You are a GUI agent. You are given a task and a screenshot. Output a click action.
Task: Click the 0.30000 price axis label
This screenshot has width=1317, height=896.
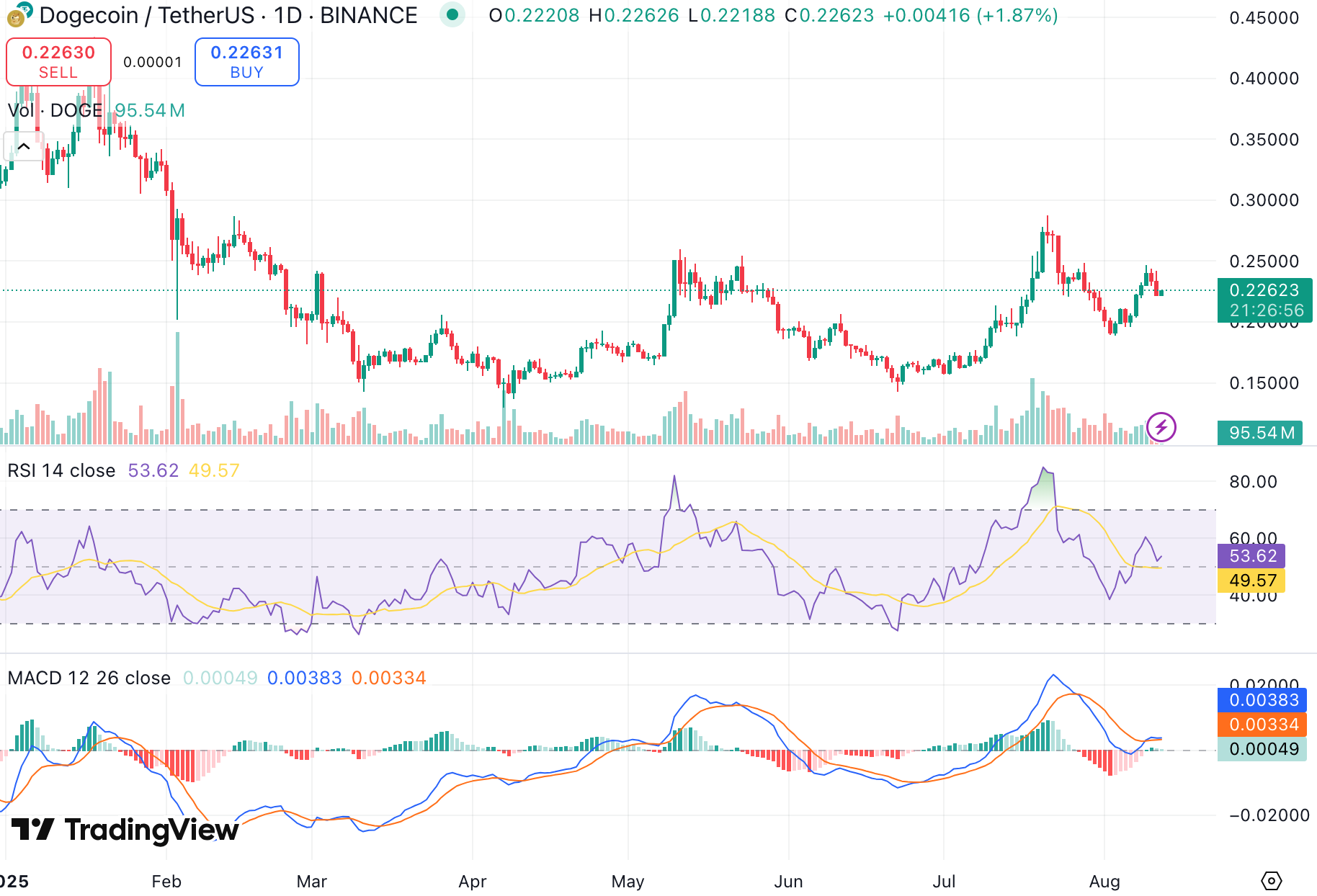1264,200
